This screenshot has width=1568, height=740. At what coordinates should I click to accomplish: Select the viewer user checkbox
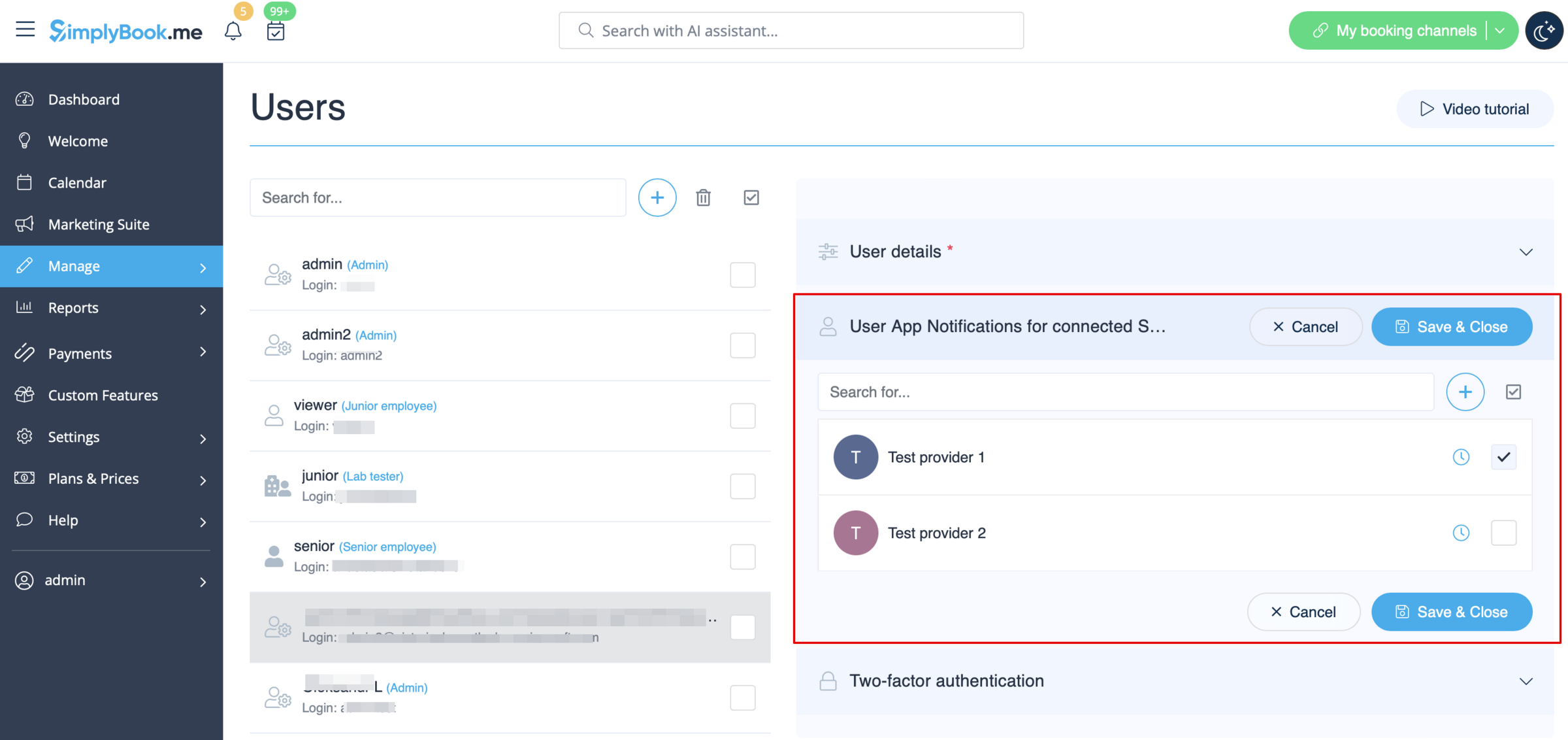coord(743,415)
